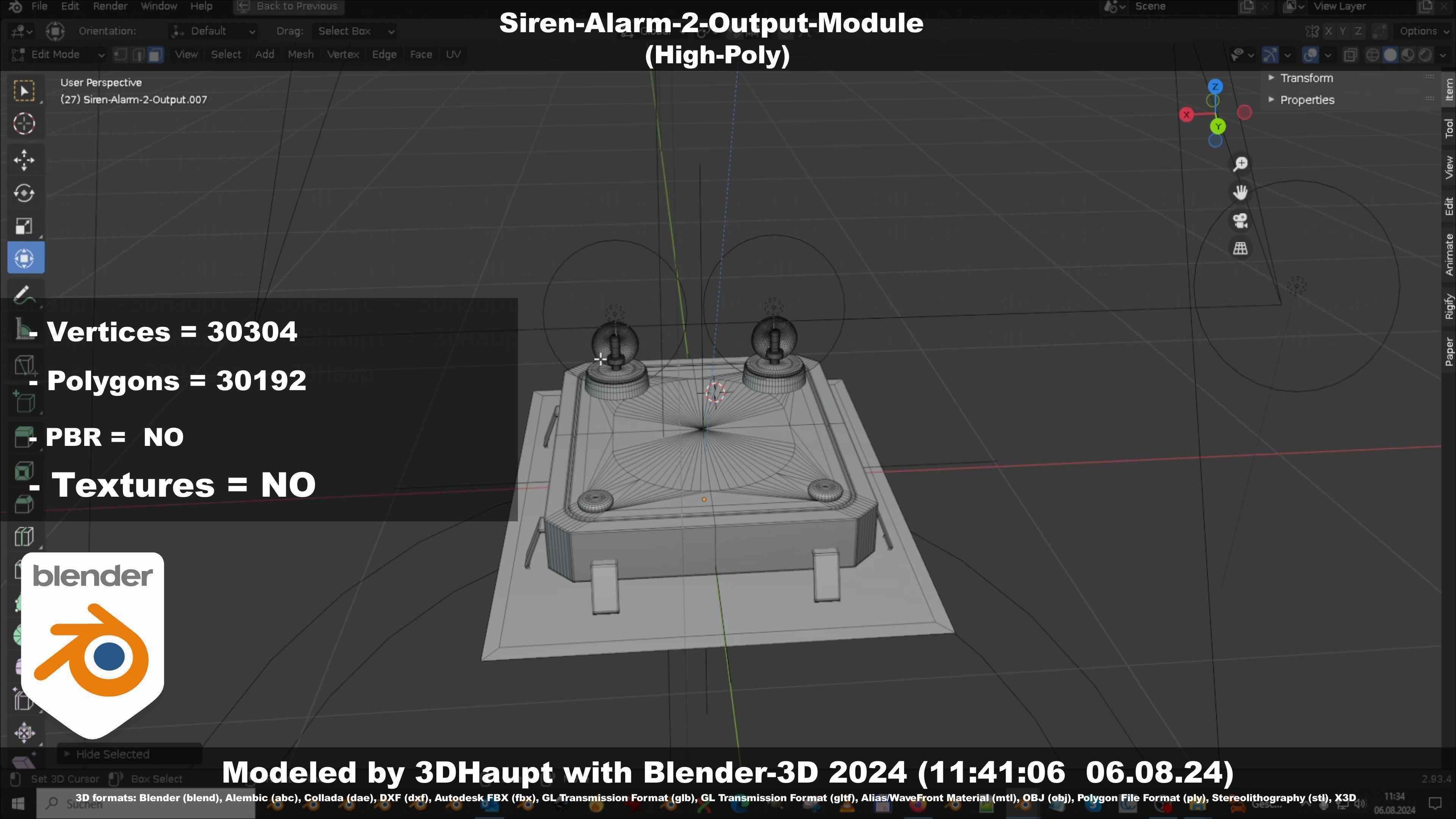Open the Blender logo menu
Image resolution: width=1456 pixels, height=819 pixels.
pos(15,6)
